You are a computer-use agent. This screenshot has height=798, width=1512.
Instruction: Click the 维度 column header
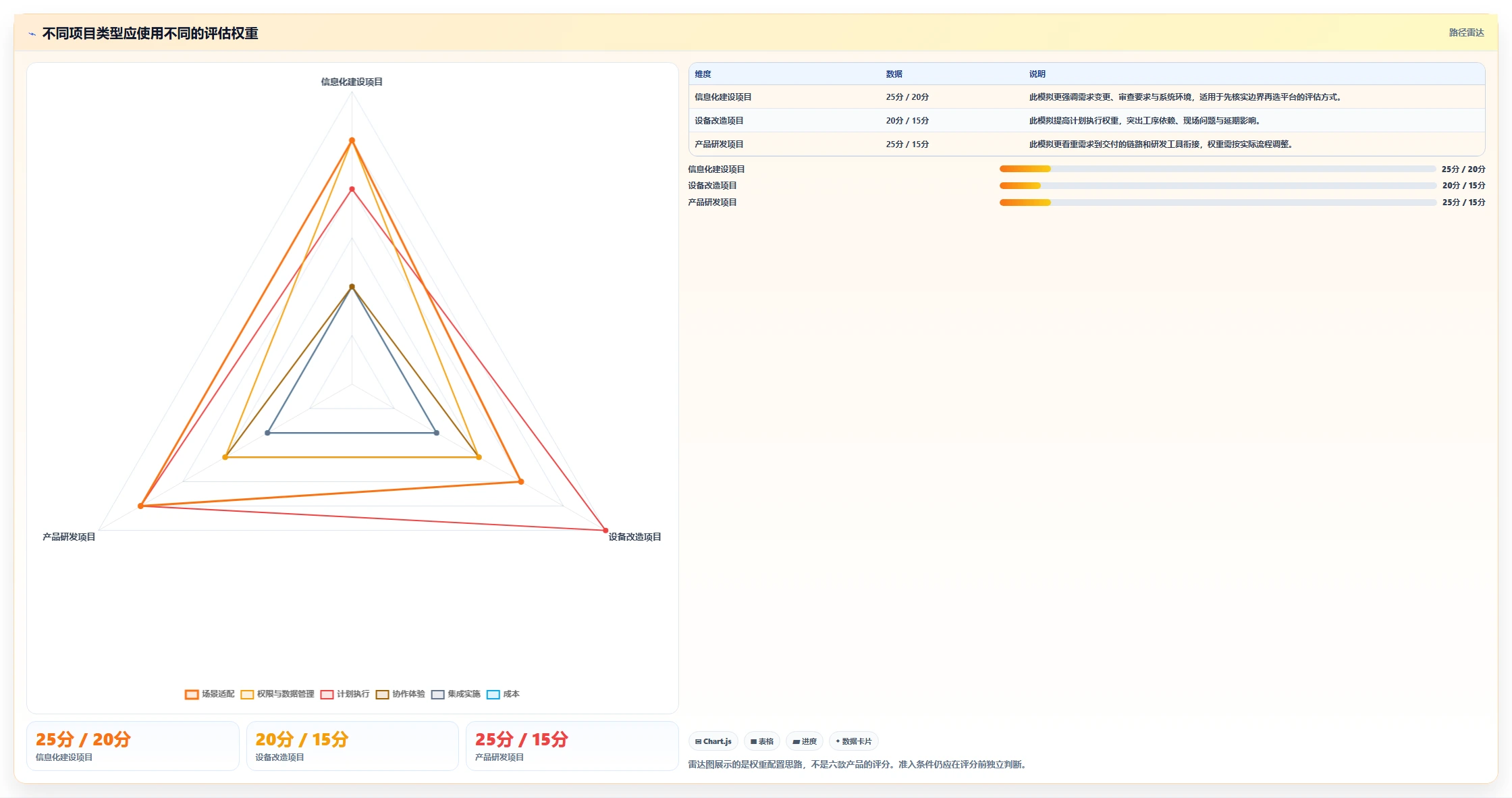(x=703, y=74)
